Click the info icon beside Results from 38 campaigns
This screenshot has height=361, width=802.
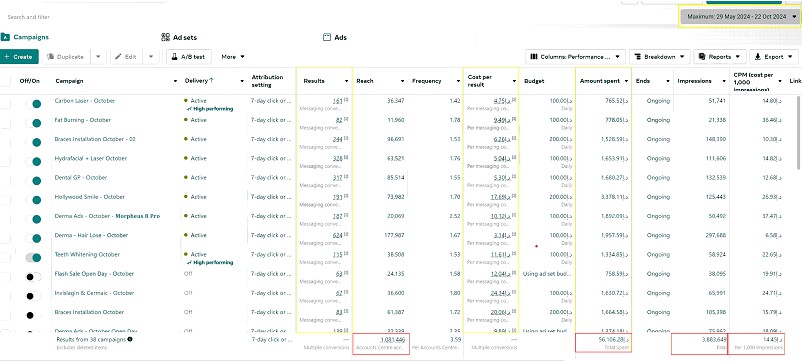click(x=130, y=340)
